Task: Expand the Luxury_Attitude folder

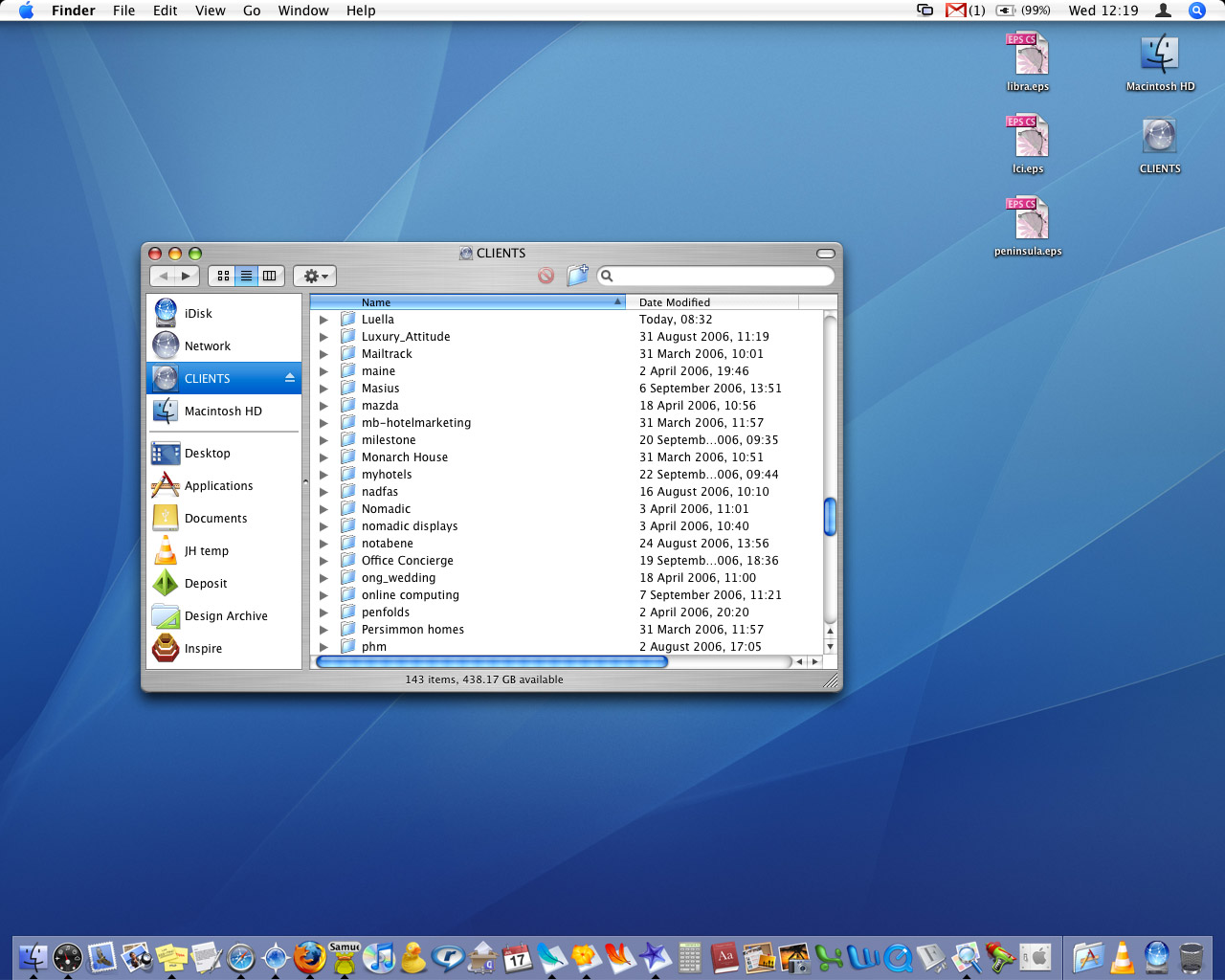Action: (x=323, y=337)
